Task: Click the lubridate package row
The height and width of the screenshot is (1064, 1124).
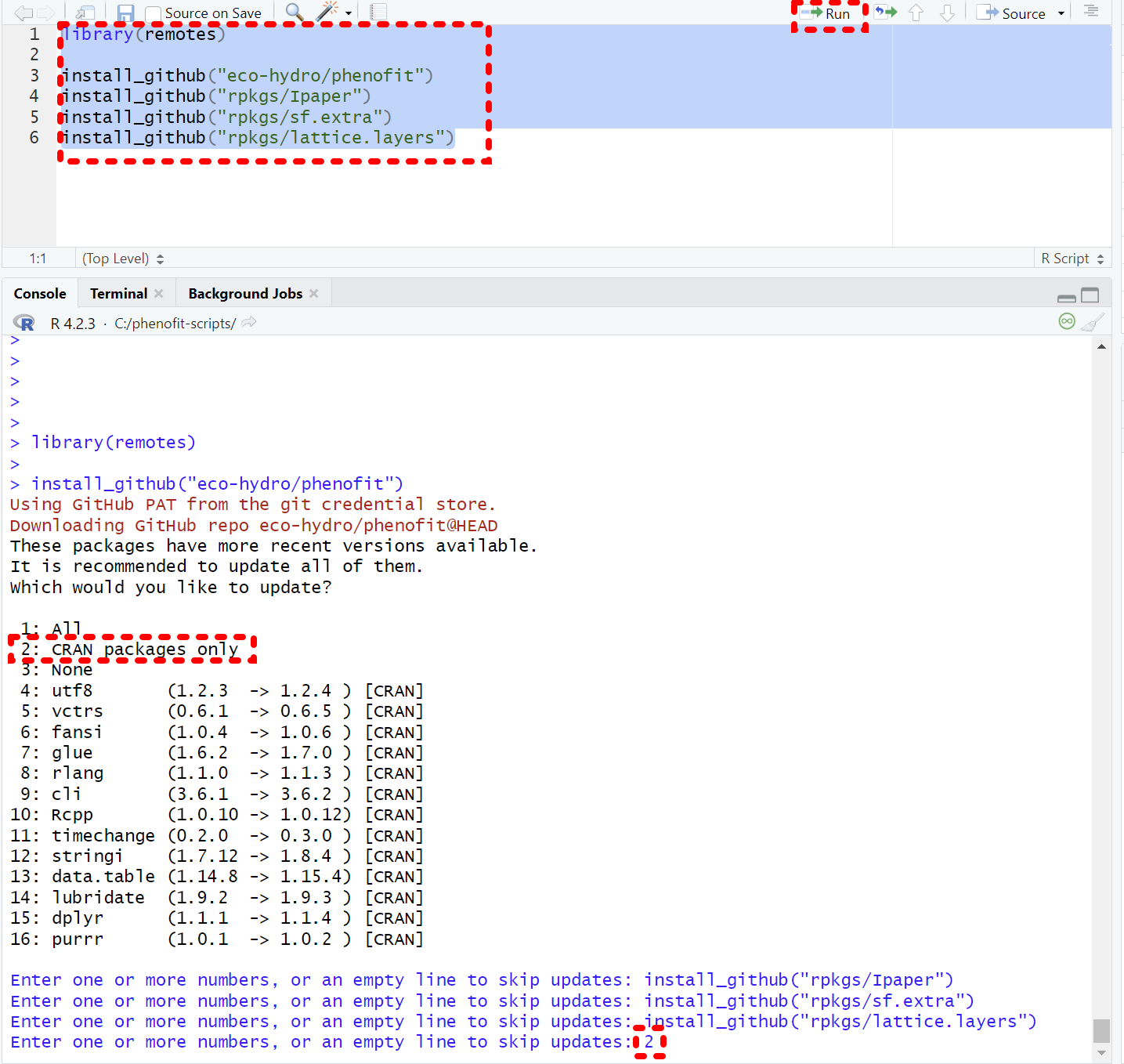Action: [217, 898]
